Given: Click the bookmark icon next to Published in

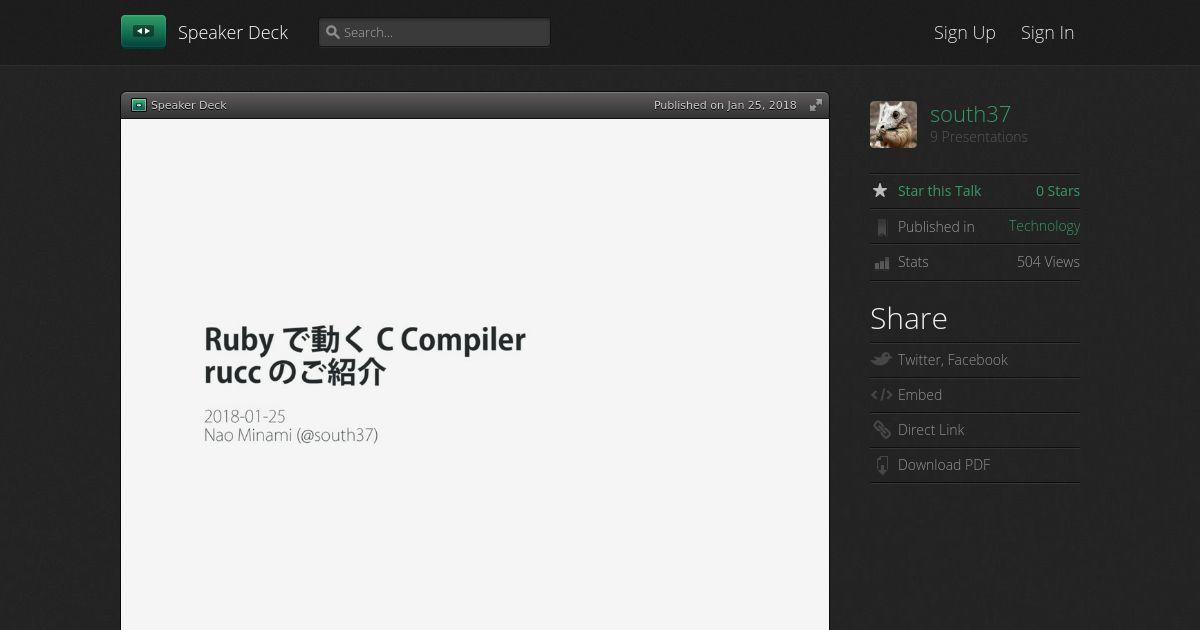Looking at the screenshot, I should [x=881, y=227].
